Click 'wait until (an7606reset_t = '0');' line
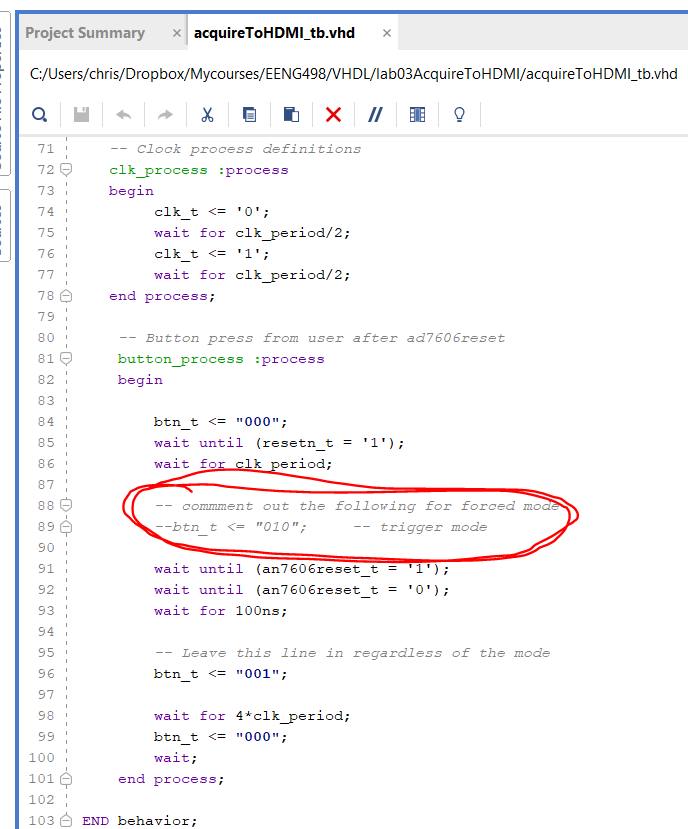This screenshot has width=688, height=829. click(302, 590)
